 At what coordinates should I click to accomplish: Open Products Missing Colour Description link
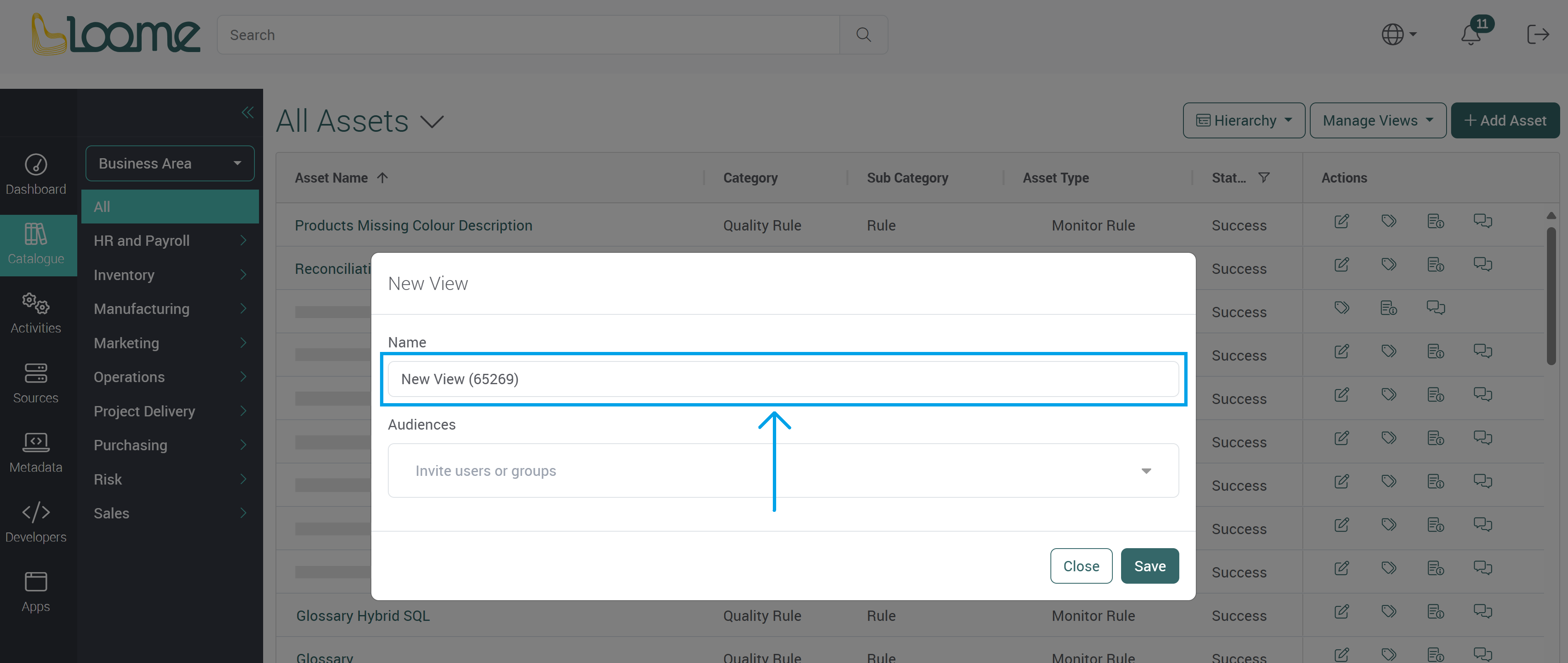pyautogui.click(x=413, y=225)
